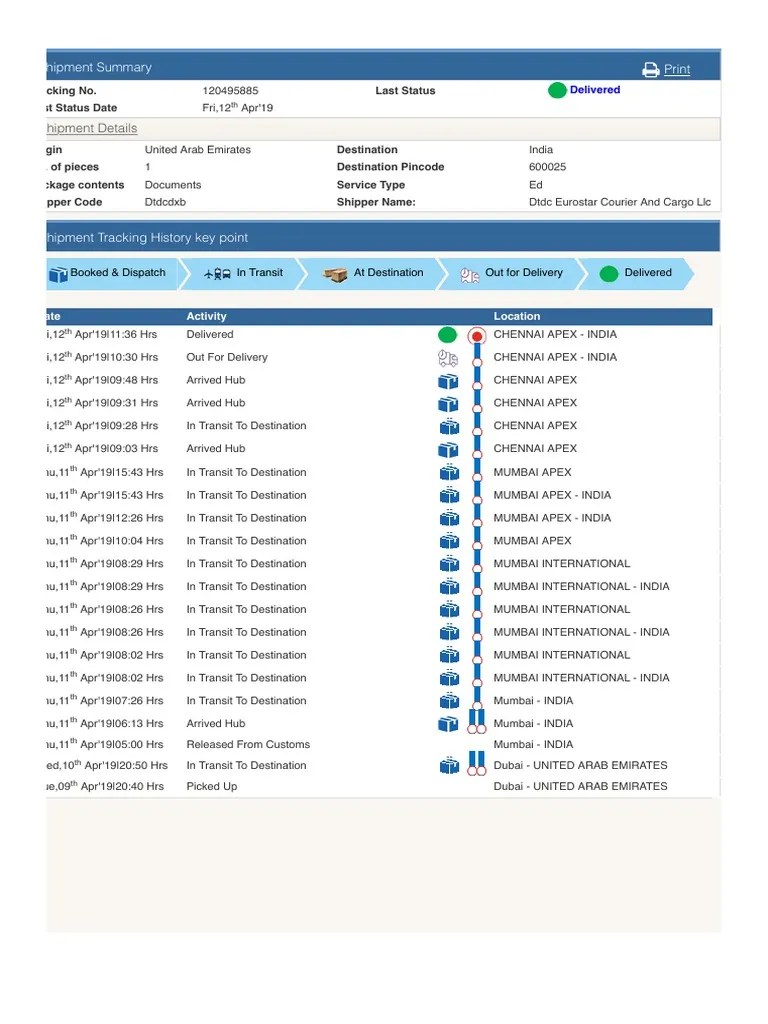Click Documents package contents value
Image resolution: width=768 pixels, height=1024 pixels.
point(173,185)
